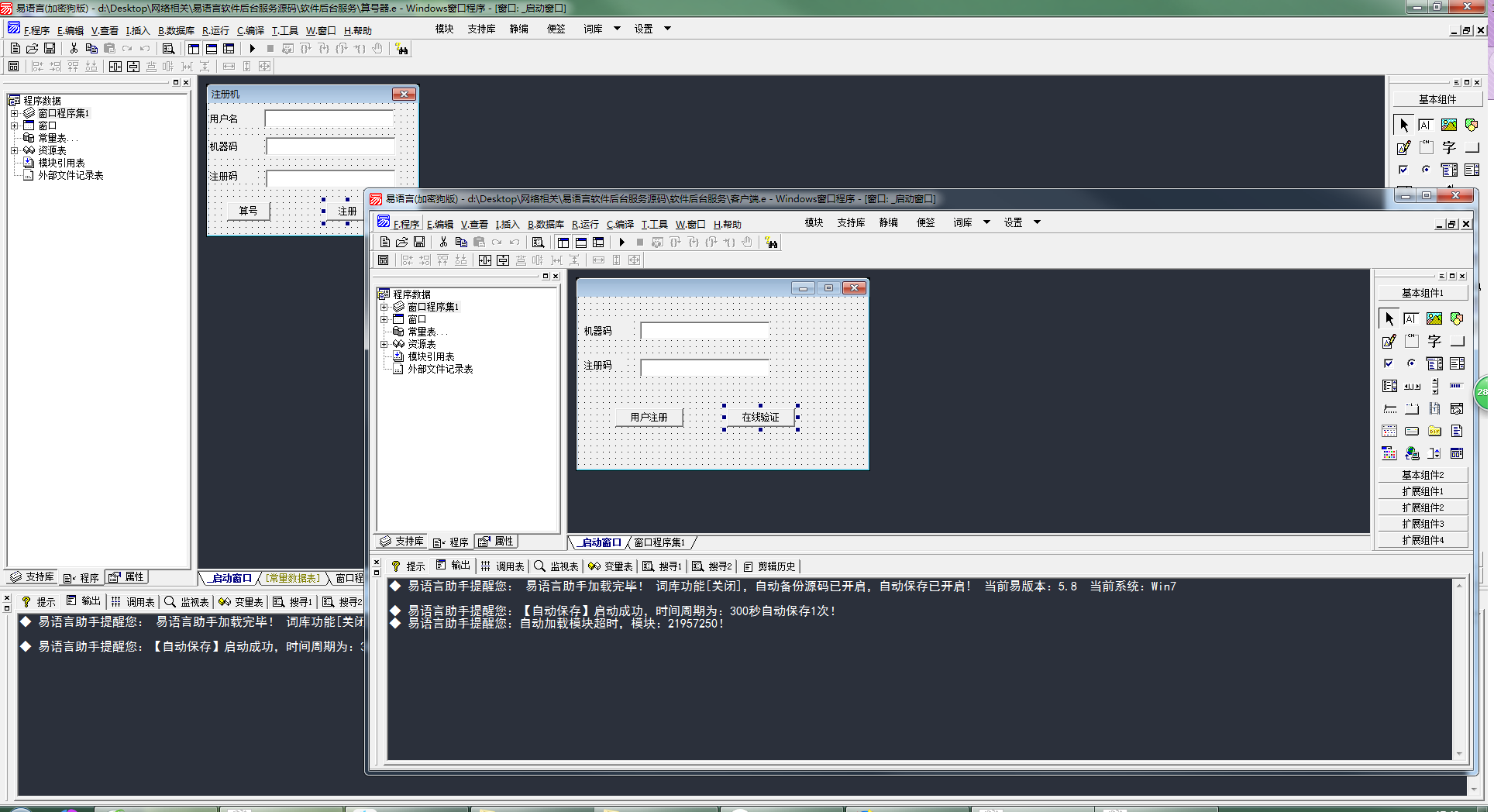Image resolution: width=1494 pixels, height=812 pixels.
Task: Select the shape component in 基本组件1
Action: (x=1457, y=318)
